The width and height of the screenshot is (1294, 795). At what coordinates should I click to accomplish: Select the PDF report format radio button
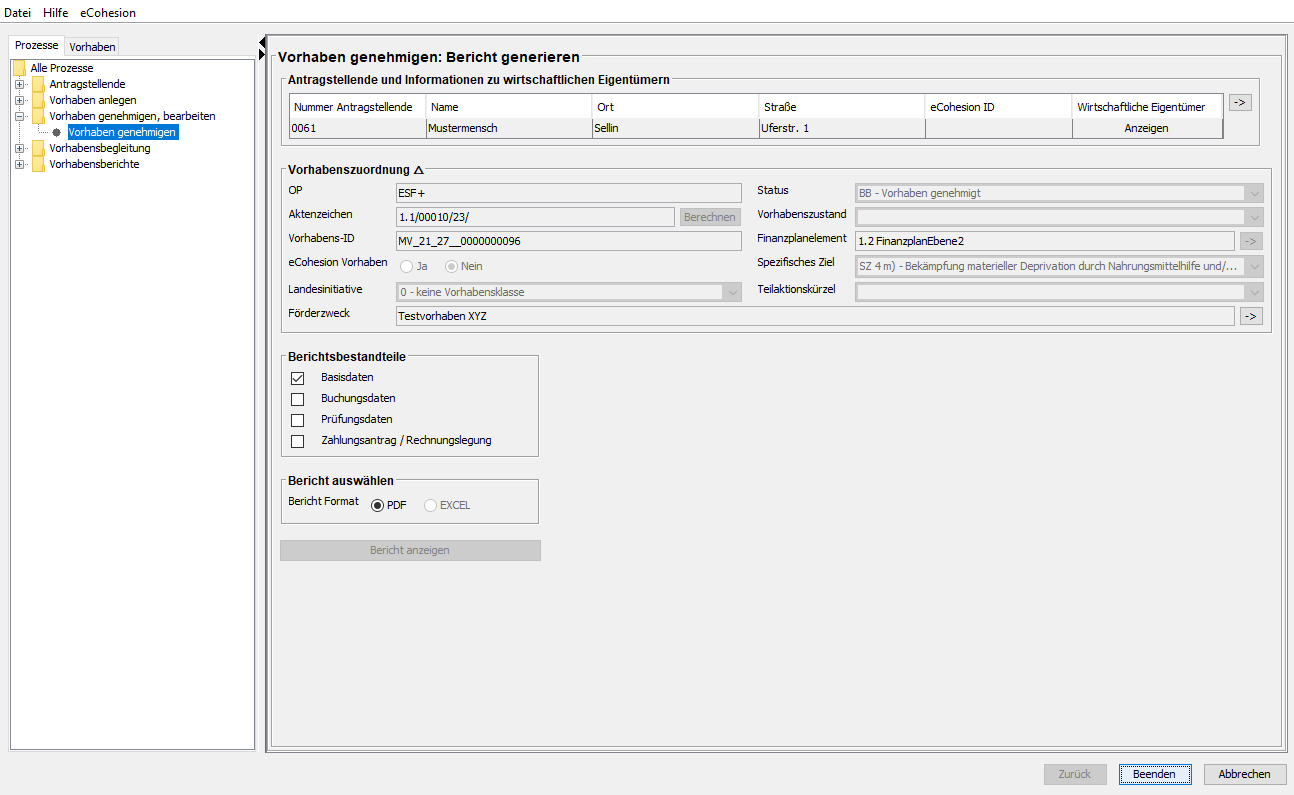377,505
